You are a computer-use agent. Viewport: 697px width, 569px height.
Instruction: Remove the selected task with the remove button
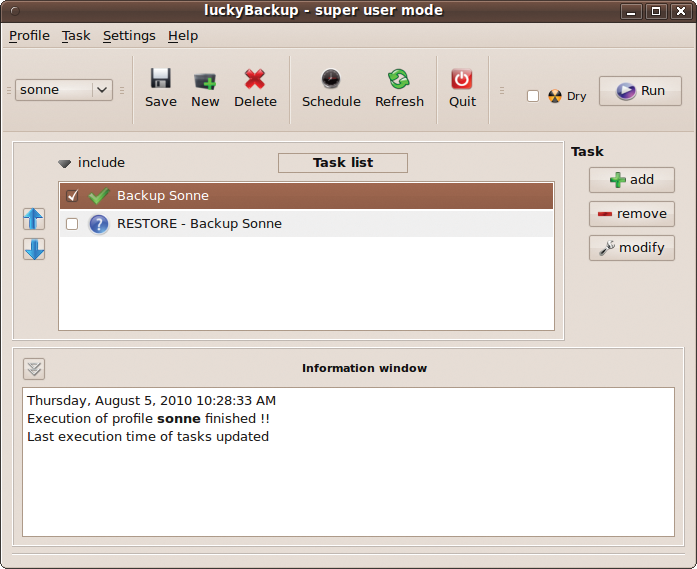pyautogui.click(x=632, y=214)
